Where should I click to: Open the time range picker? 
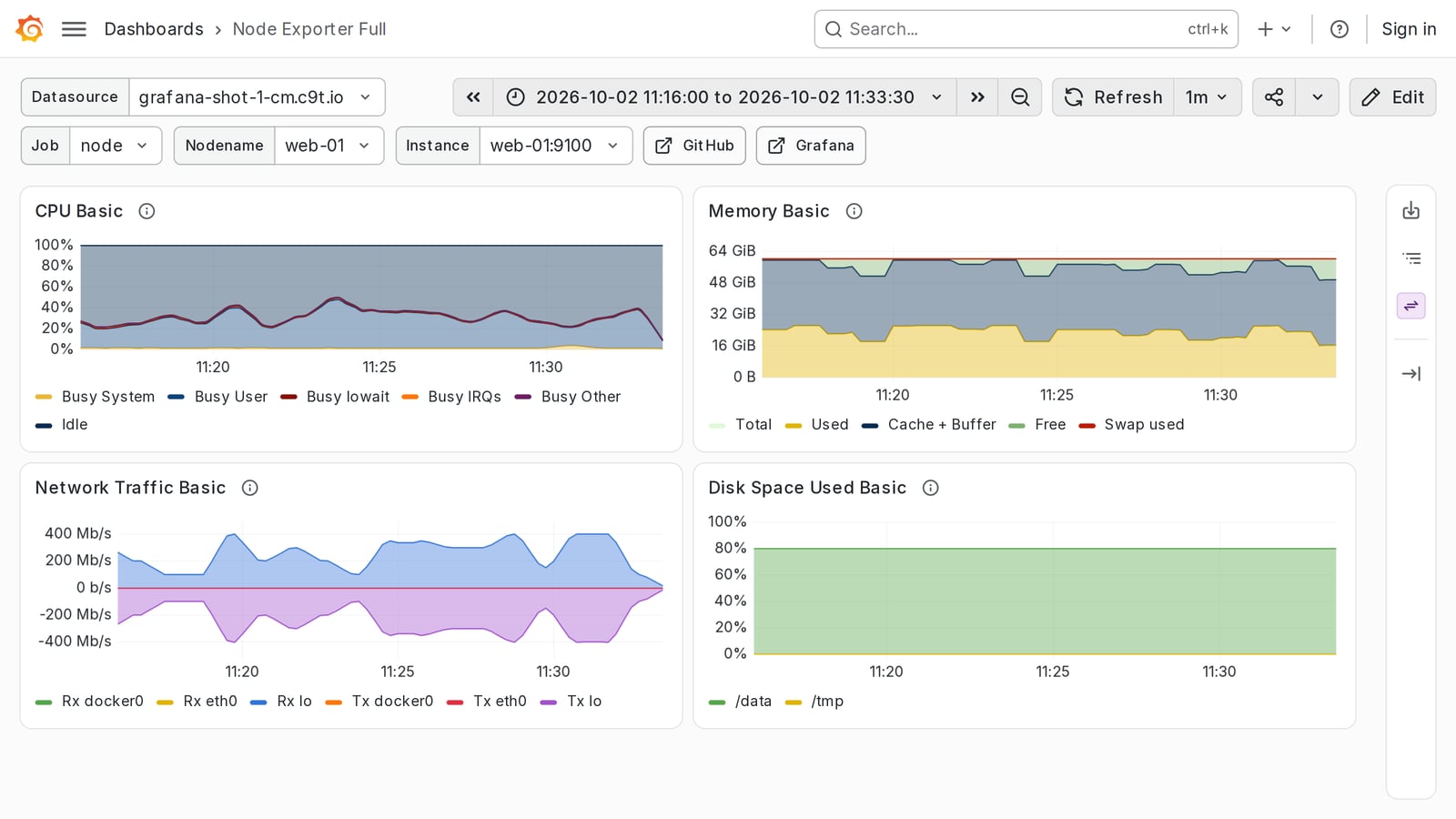724,97
